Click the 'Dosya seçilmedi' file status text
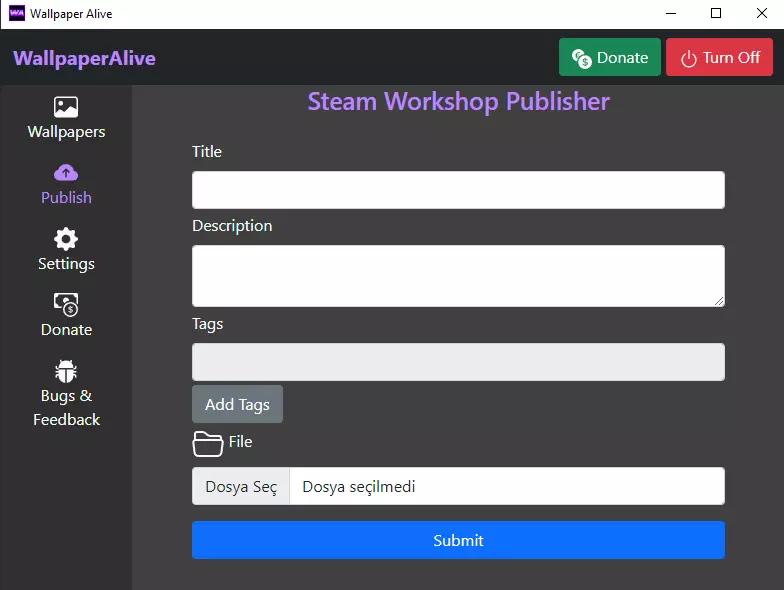Screen dimensions: 784x590 click(x=359, y=486)
